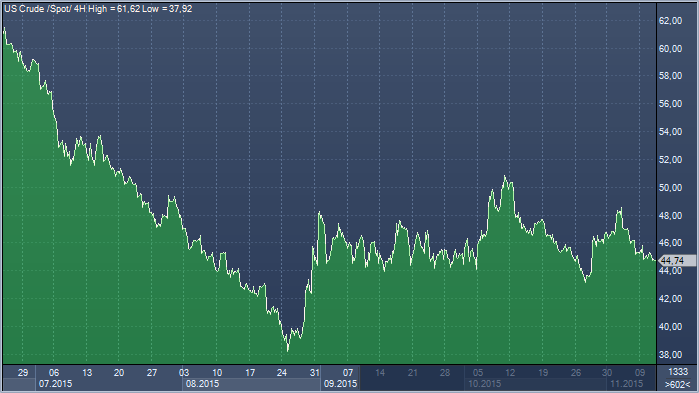The width and height of the screenshot is (699, 393).
Task: Click the >602< indicator in the corner
Action: point(678,384)
